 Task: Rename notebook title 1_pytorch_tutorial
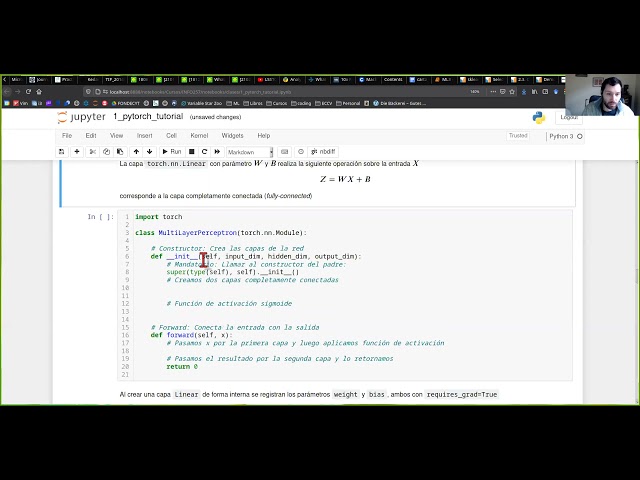point(148,116)
